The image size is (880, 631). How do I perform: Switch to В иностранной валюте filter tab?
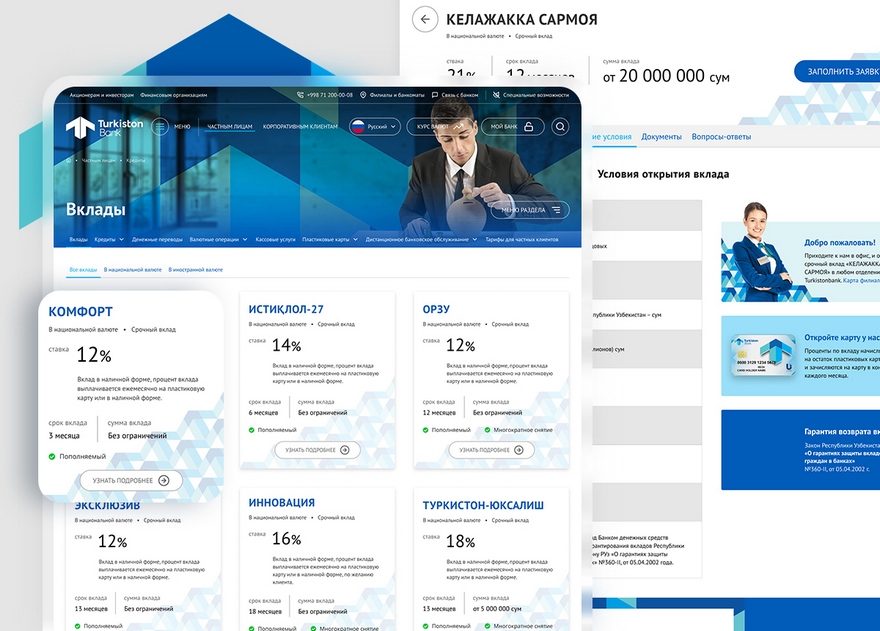[196, 270]
